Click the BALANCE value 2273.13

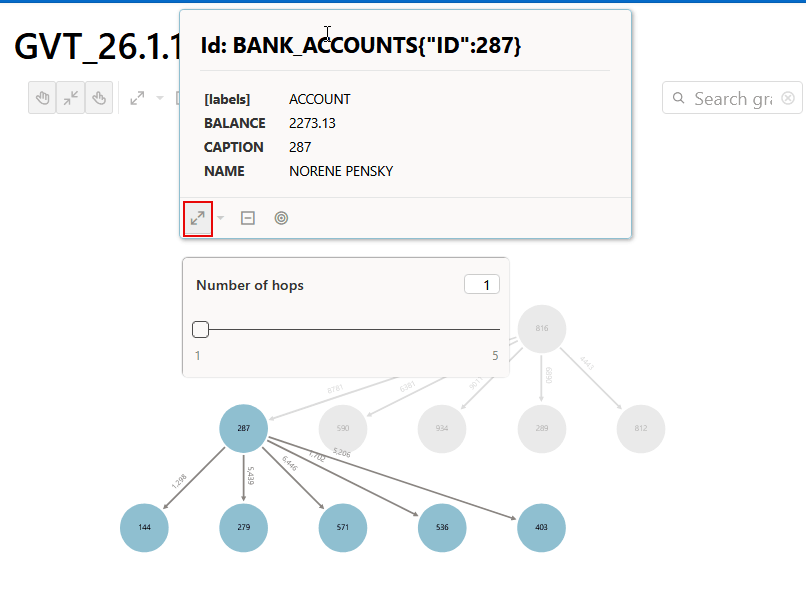tap(312, 123)
